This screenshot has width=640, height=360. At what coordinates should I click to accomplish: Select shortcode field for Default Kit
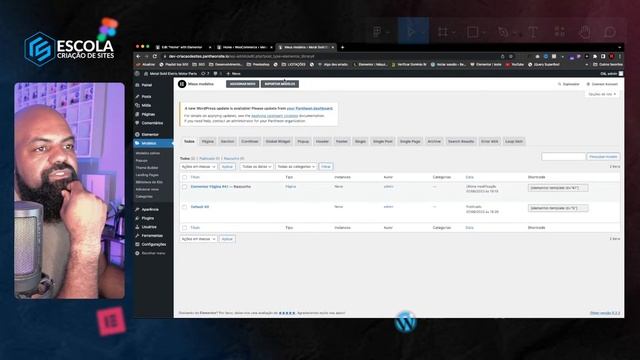[558, 208]
